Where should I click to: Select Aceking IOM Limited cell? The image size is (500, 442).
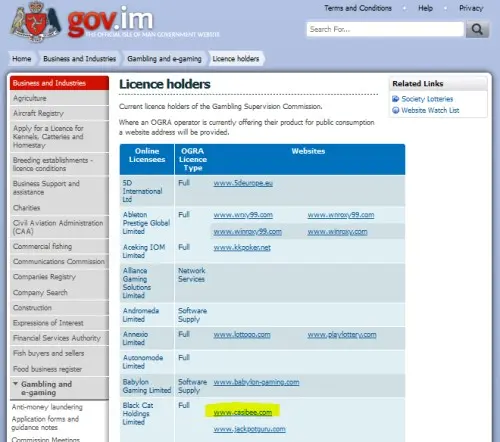147,251
